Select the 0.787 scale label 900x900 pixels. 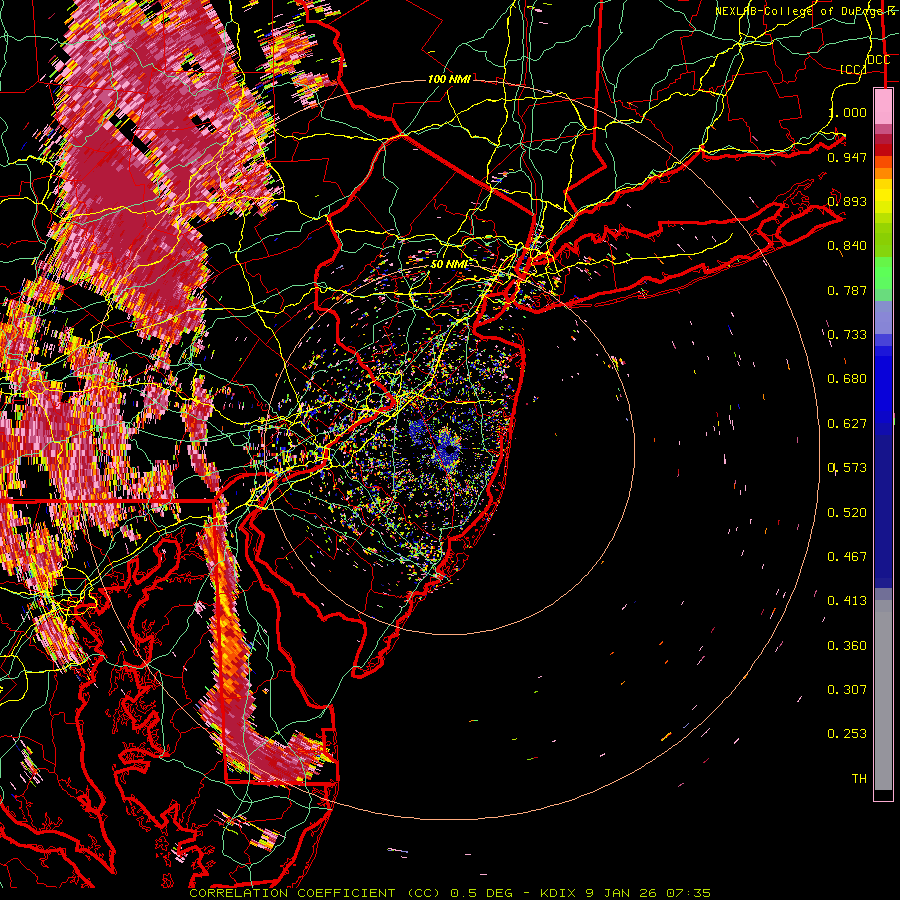click(847, 290)
